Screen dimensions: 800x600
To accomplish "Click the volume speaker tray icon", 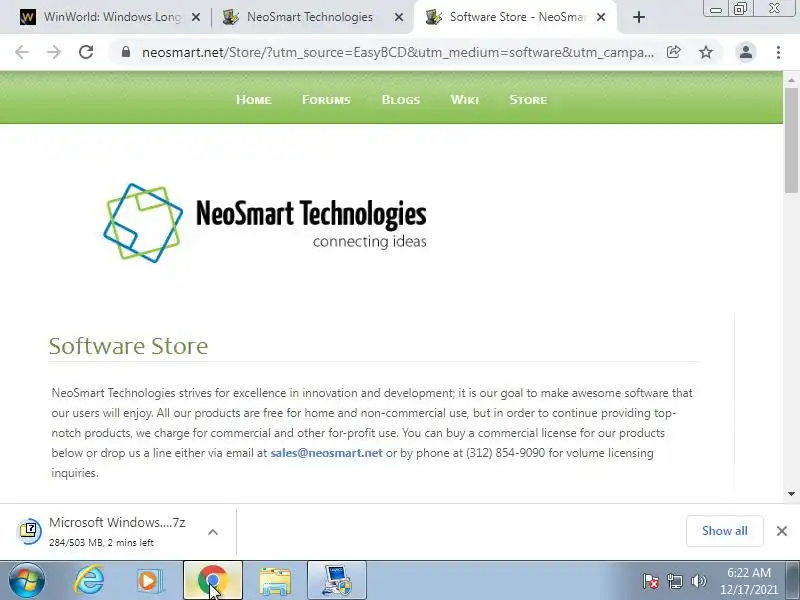I will [x=698, y=581].
